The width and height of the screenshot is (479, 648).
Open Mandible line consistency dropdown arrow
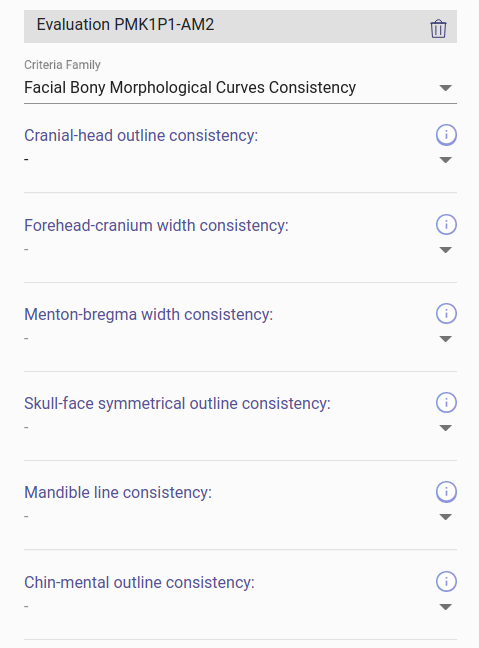point(446,517)
